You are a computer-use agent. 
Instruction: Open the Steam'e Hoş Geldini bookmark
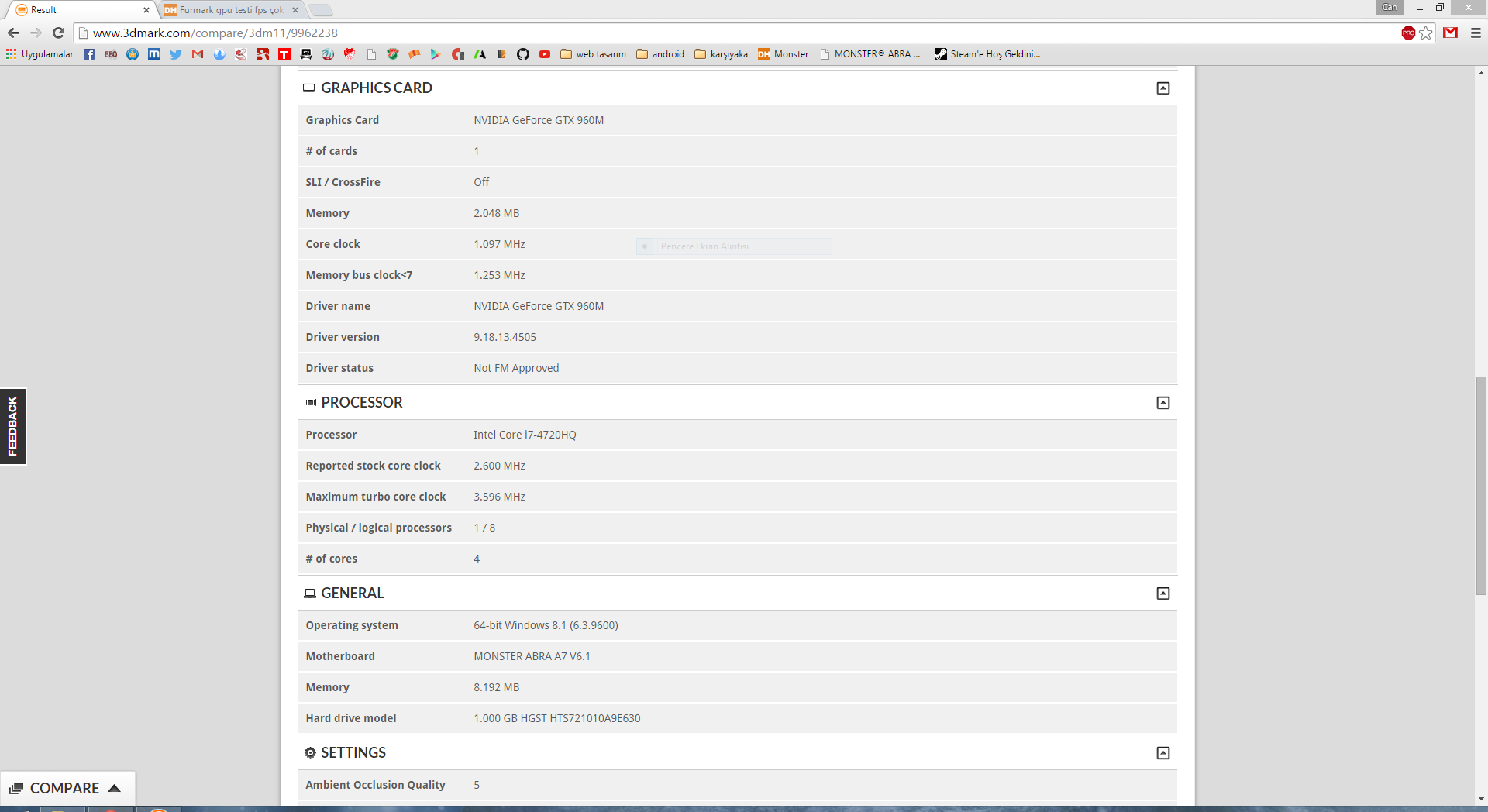987,54
